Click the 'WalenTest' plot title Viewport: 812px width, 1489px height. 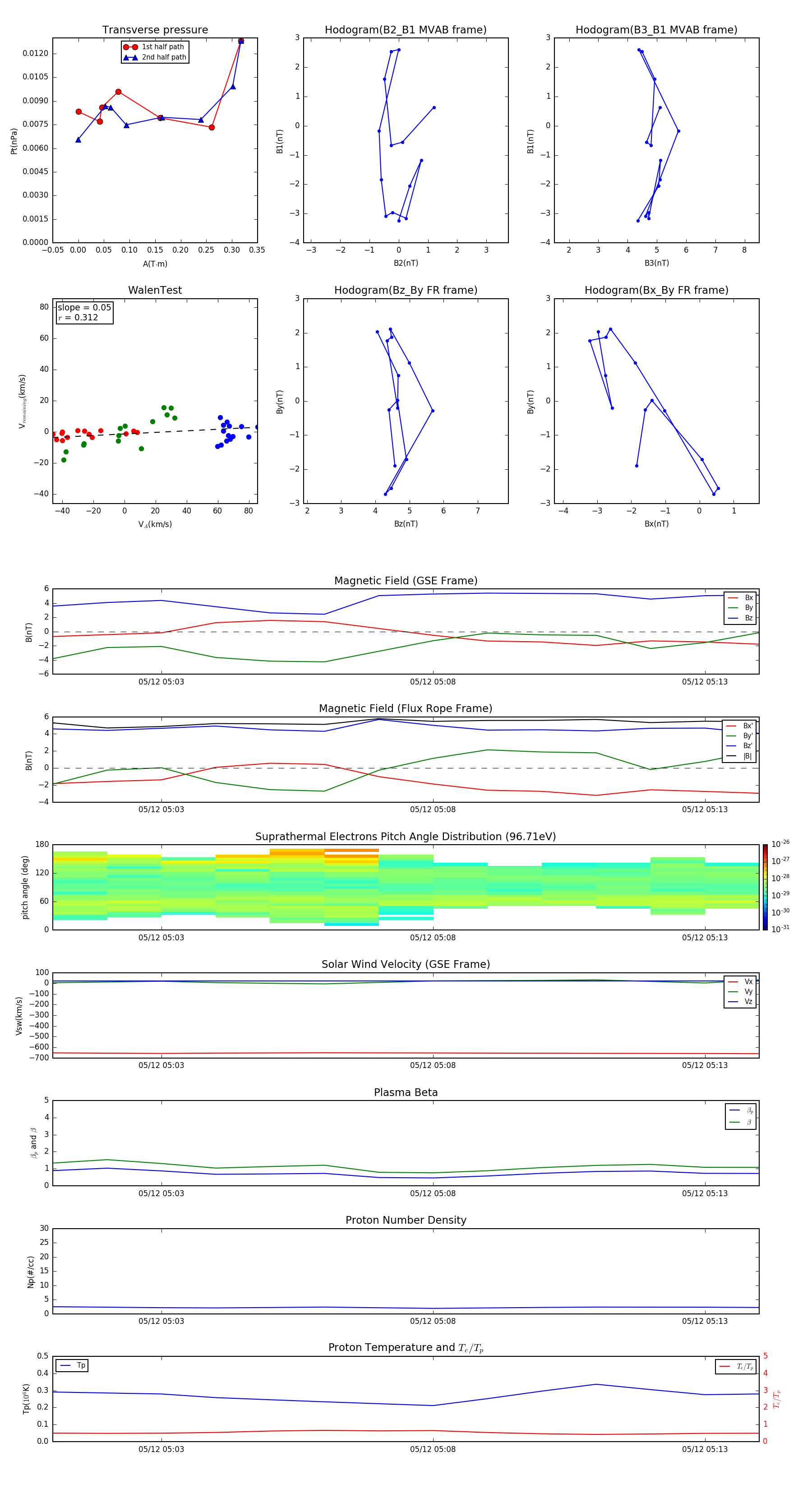(155, 290)
